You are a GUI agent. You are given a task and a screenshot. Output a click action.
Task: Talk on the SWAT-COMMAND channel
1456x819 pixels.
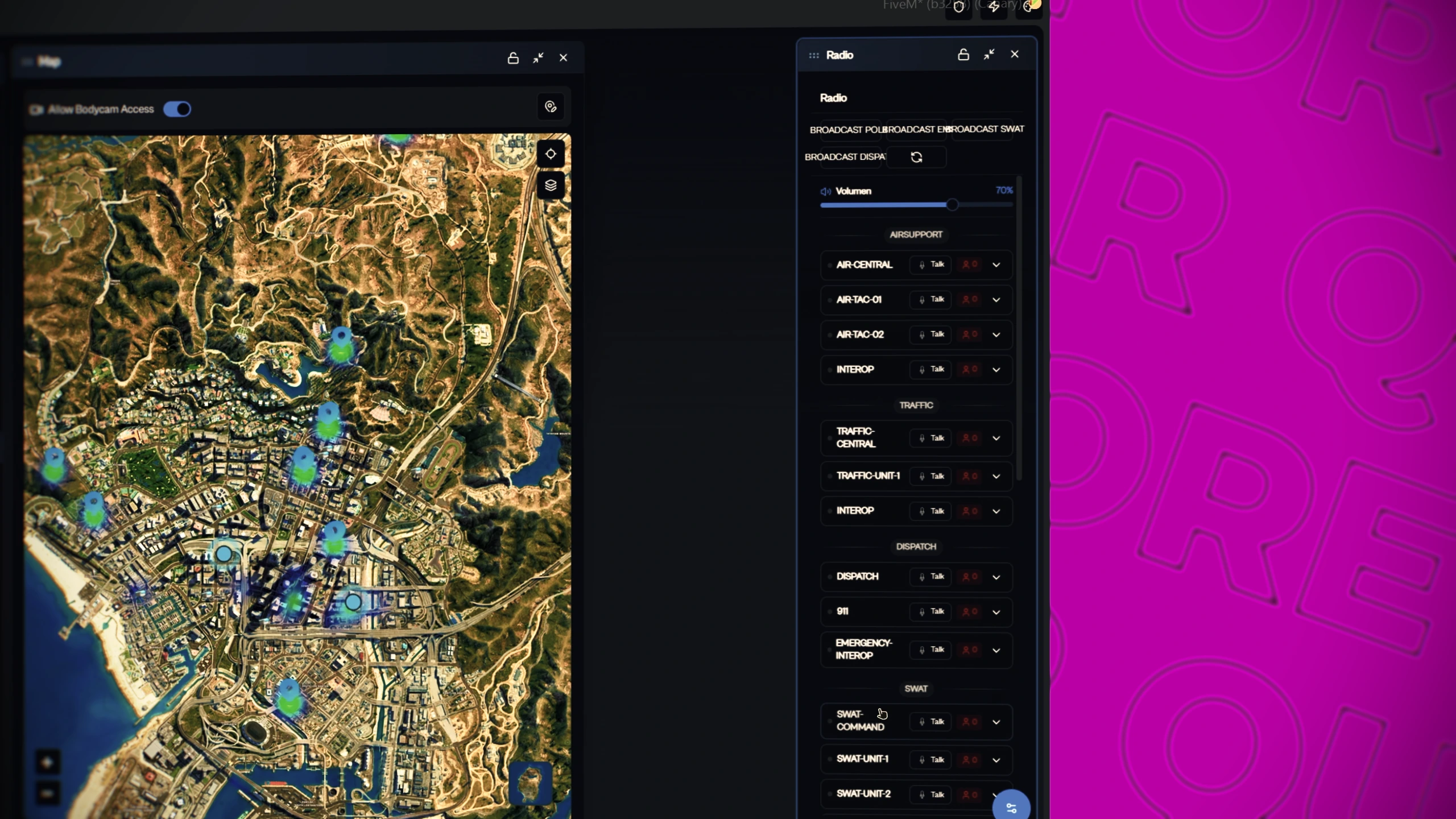[931, 722]
